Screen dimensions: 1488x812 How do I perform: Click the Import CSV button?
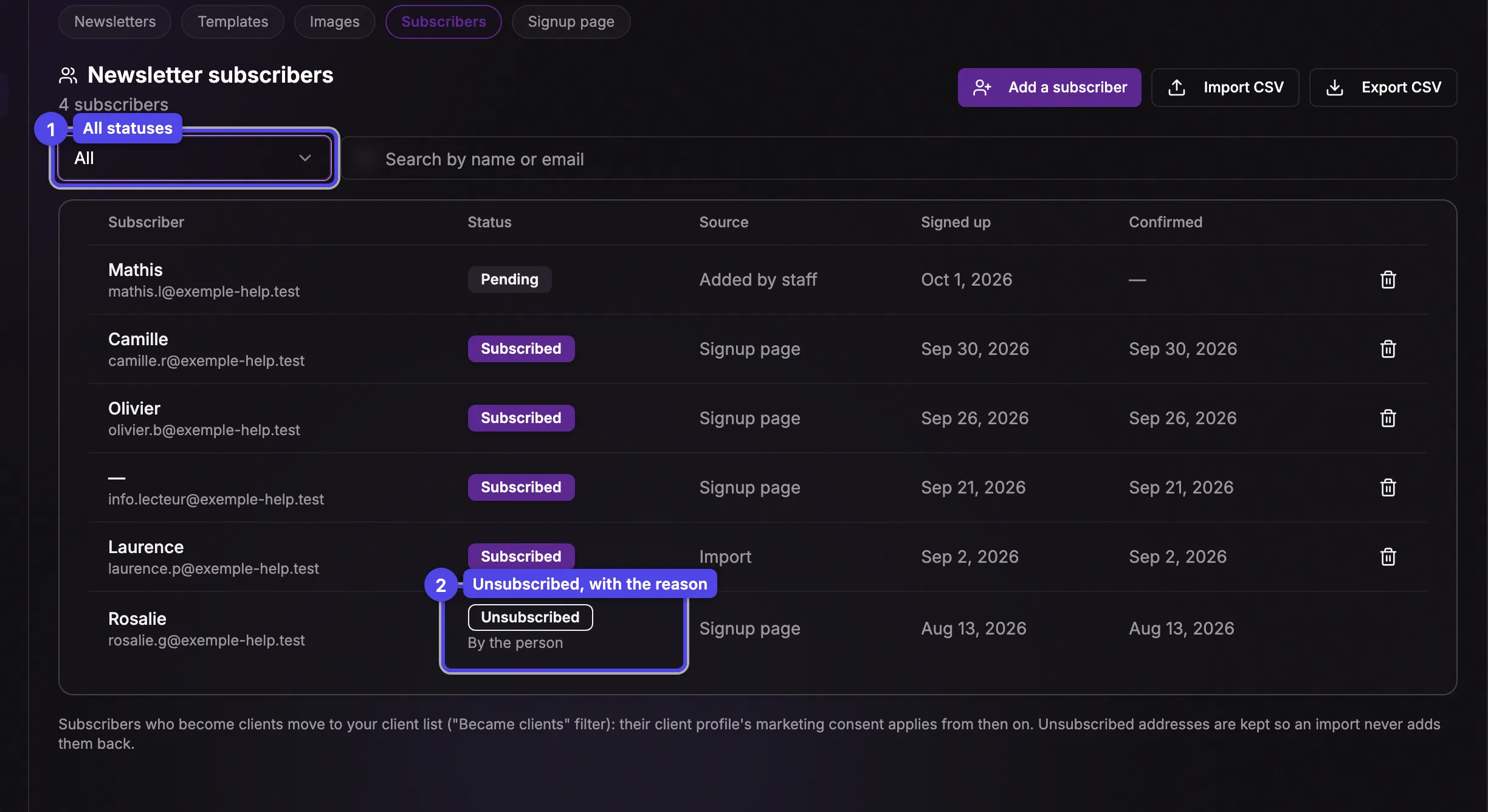1225,88
